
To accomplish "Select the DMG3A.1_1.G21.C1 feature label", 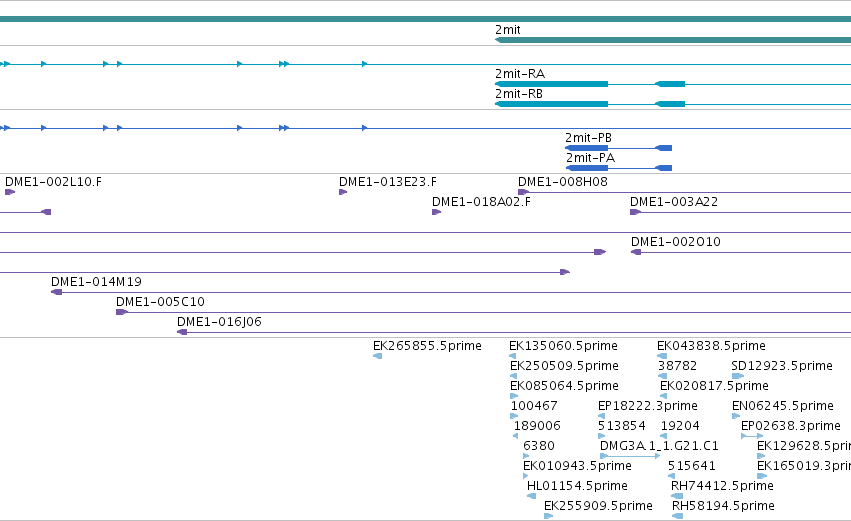I will pos(659,447).
